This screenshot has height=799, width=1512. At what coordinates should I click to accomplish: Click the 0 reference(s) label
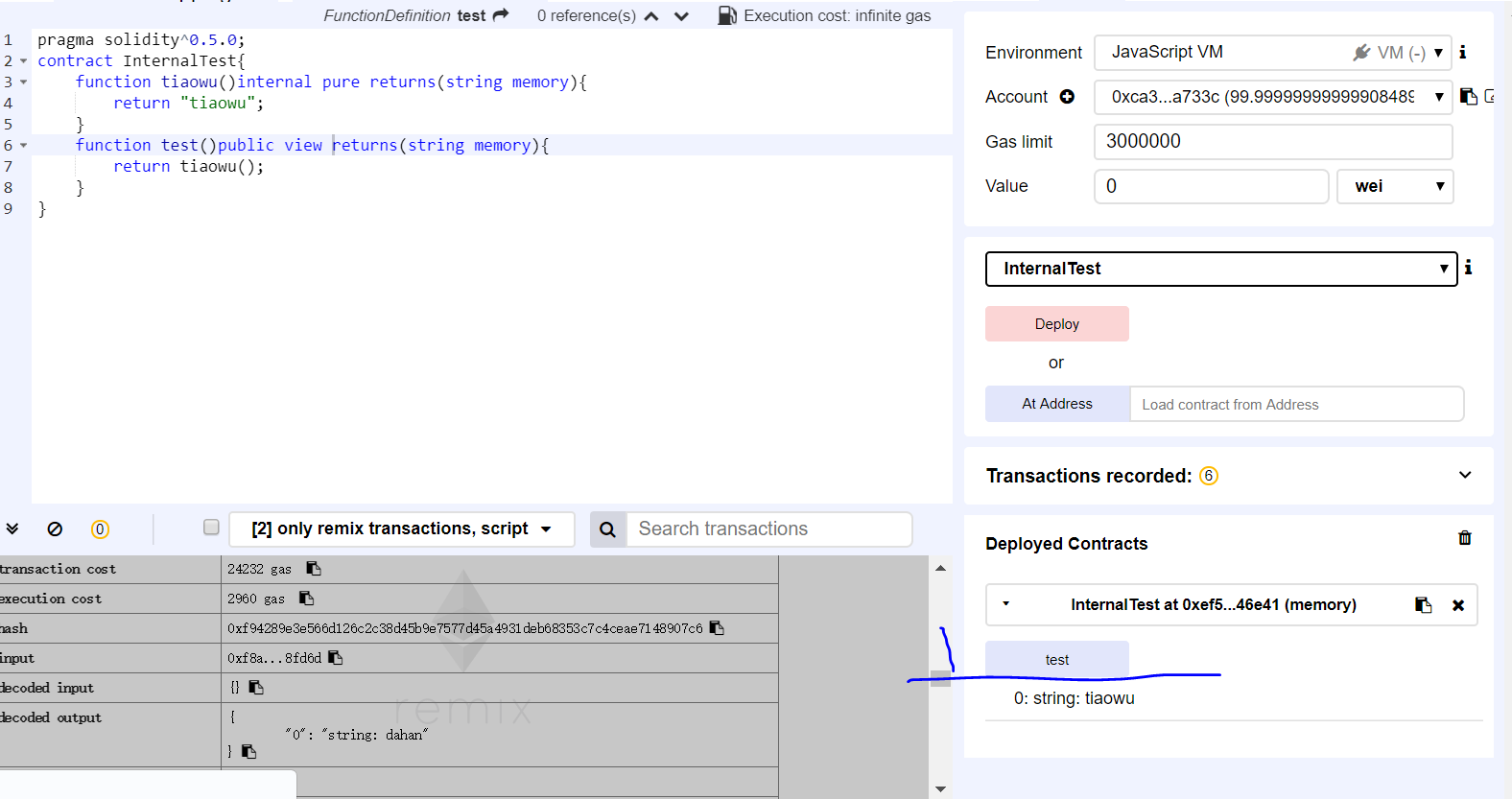[x=586, y=15]
